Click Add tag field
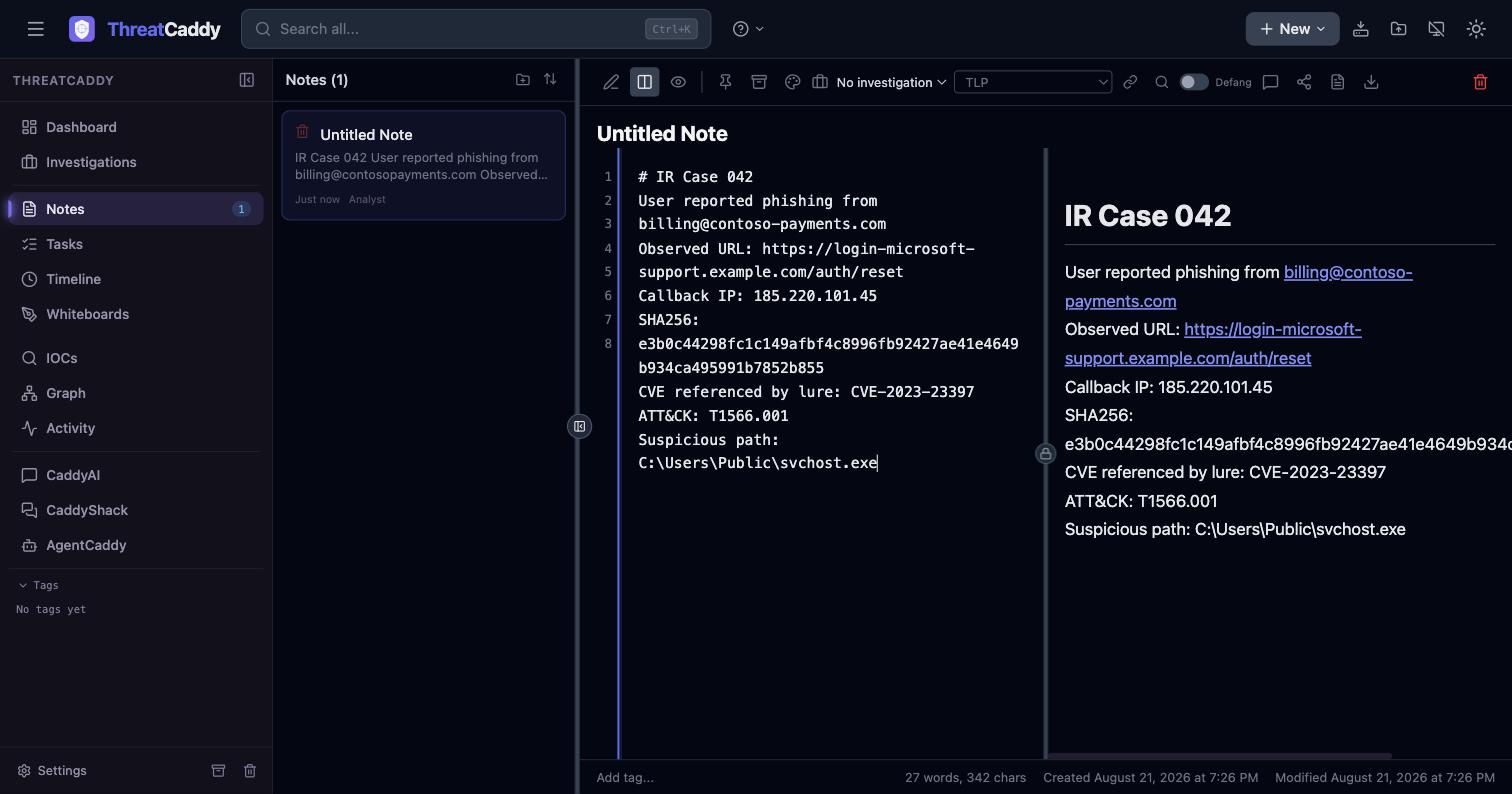 [625, 777]
